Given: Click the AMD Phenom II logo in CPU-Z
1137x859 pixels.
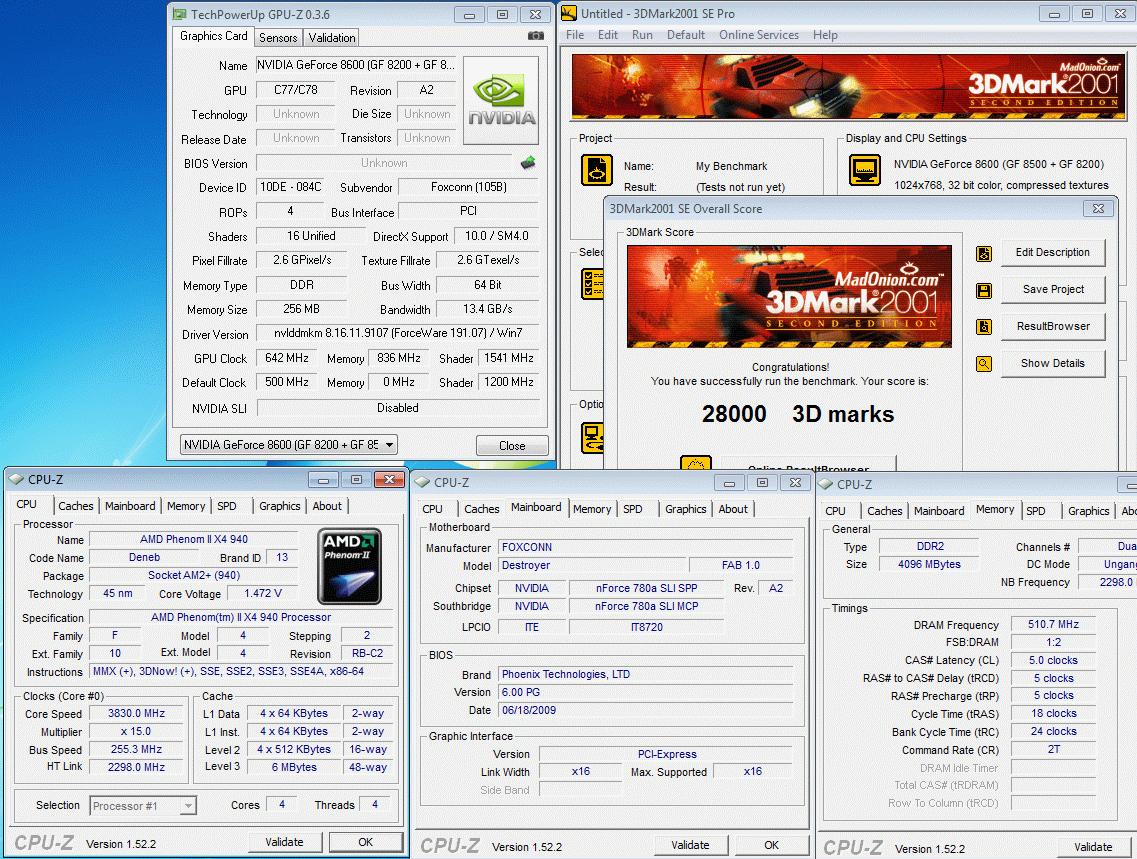Looking at the screenshot, I should pyautogui.click(x=350, y=567).
